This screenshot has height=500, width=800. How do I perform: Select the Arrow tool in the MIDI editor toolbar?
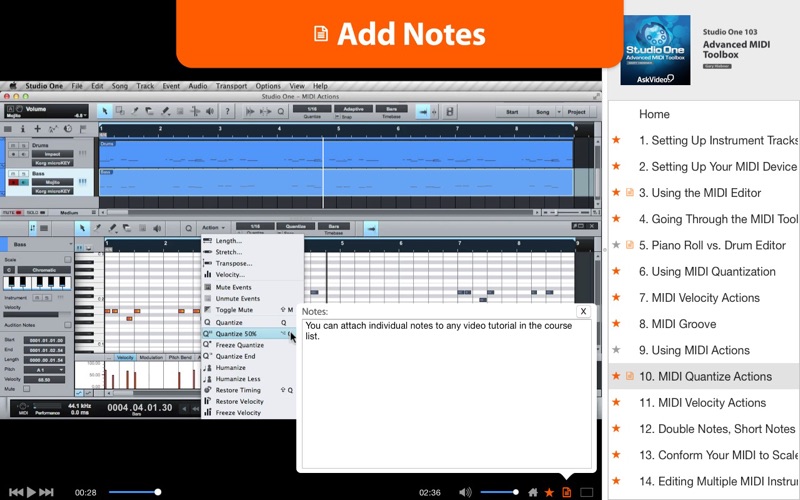point(82,228)
